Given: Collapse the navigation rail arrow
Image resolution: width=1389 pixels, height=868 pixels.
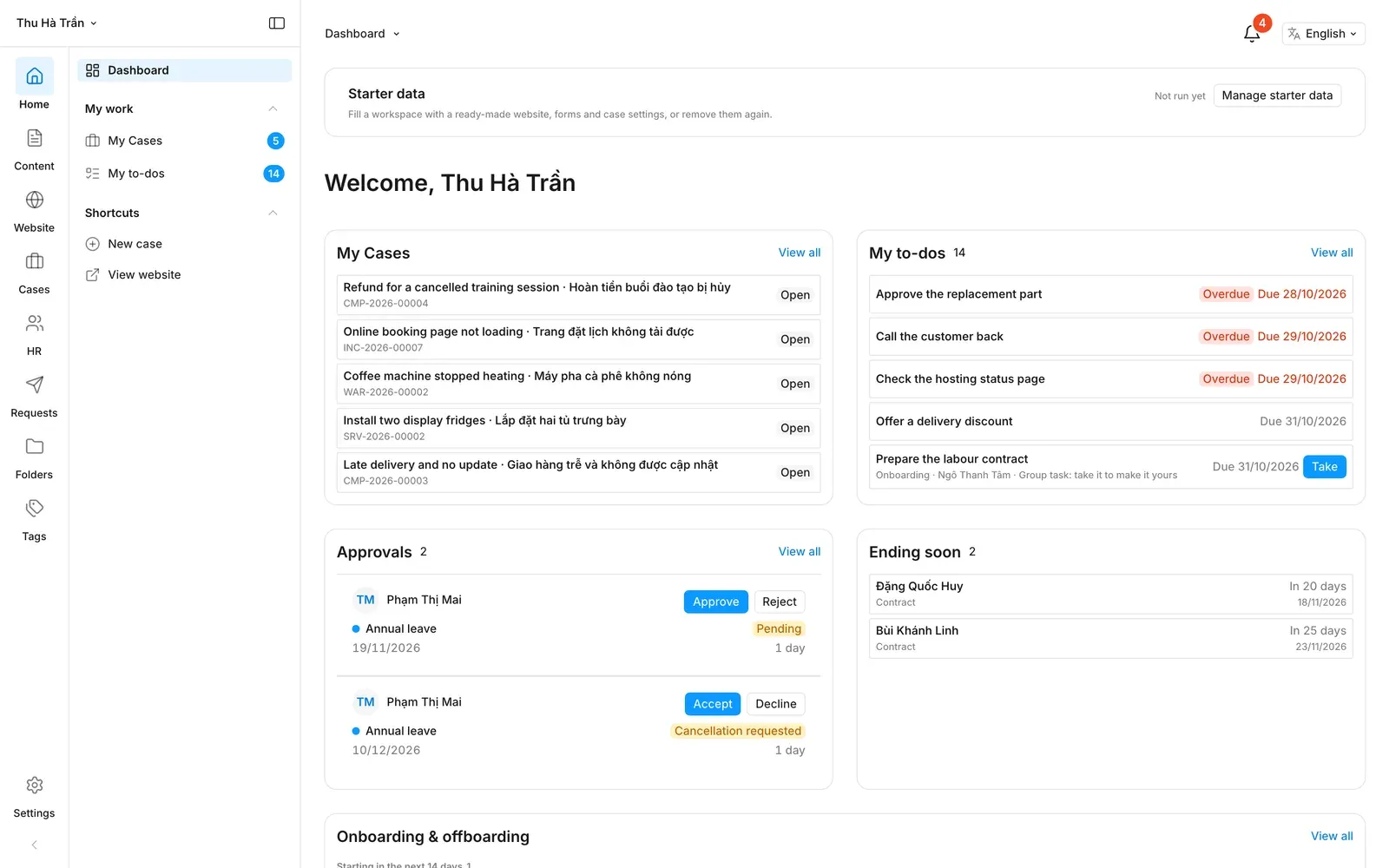Looking at the screenshot, I should coord(34,845).
